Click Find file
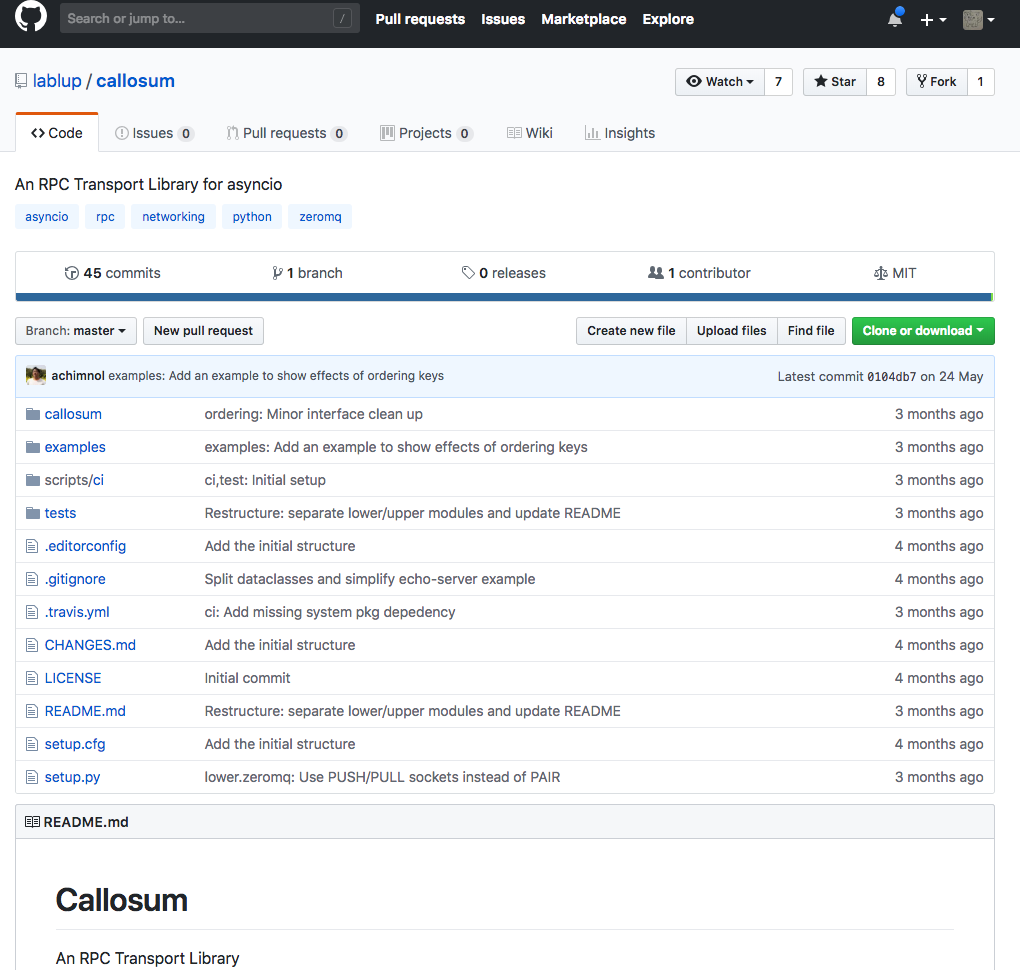Screen dimensions: 1020x970 click(811, 331)
